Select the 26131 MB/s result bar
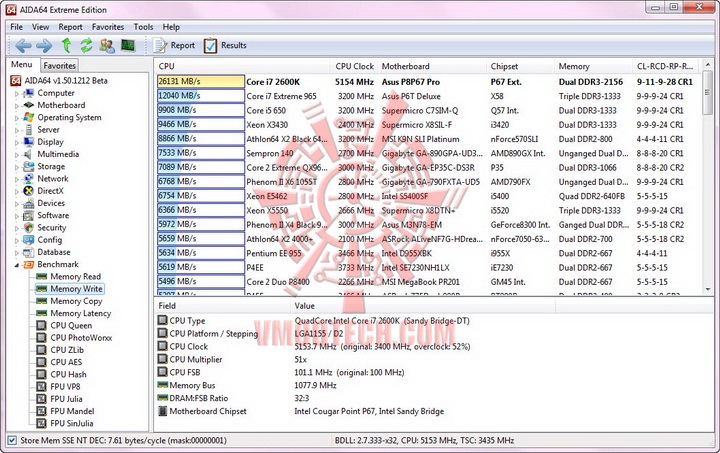 pyautogui.click(x=201, y=82)
